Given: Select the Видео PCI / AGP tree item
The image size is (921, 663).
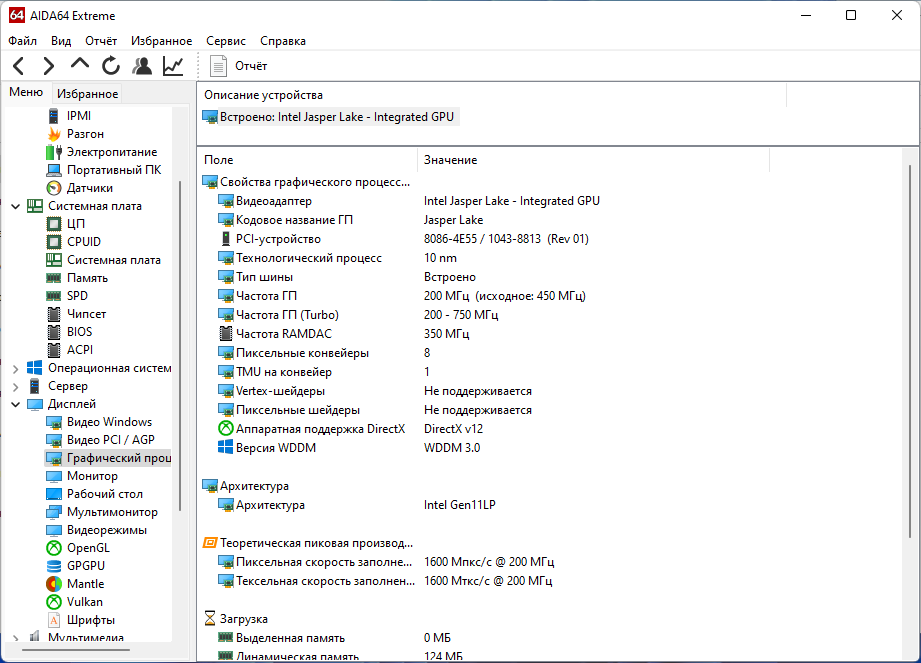Looking at the screenshot, I should coord(100,440).
